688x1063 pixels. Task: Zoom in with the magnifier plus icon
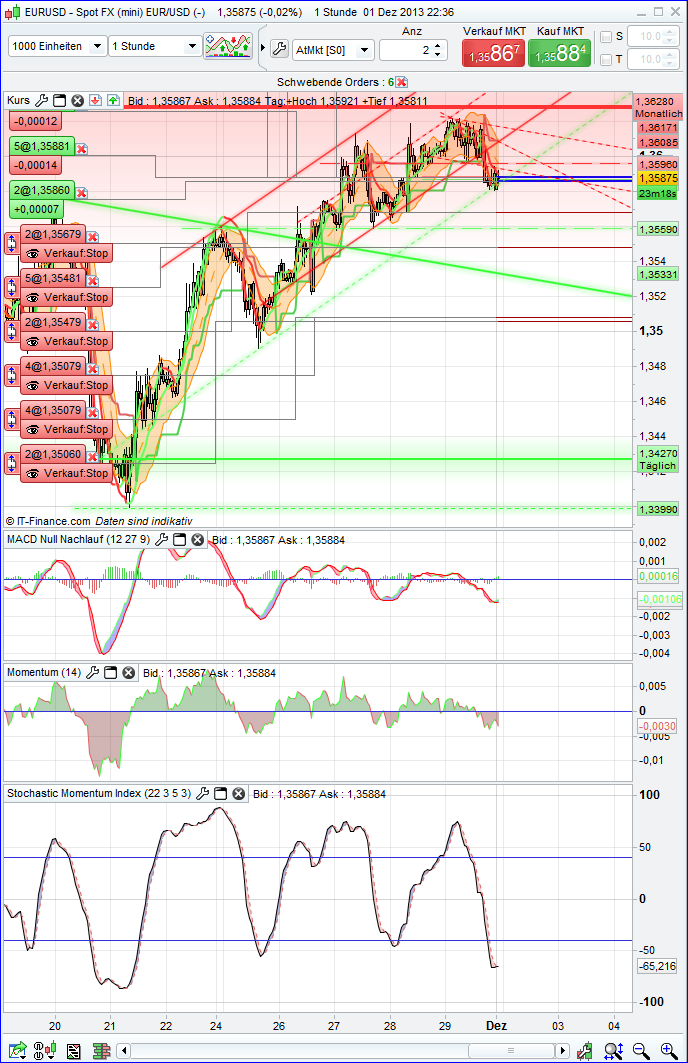click(667, 1050)
